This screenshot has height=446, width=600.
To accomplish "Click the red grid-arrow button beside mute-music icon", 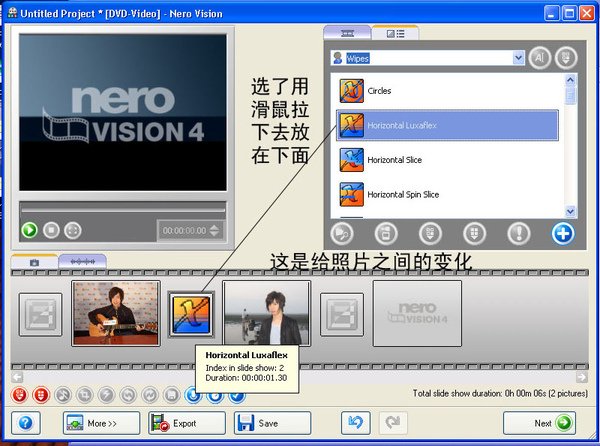I will [41, 395].
